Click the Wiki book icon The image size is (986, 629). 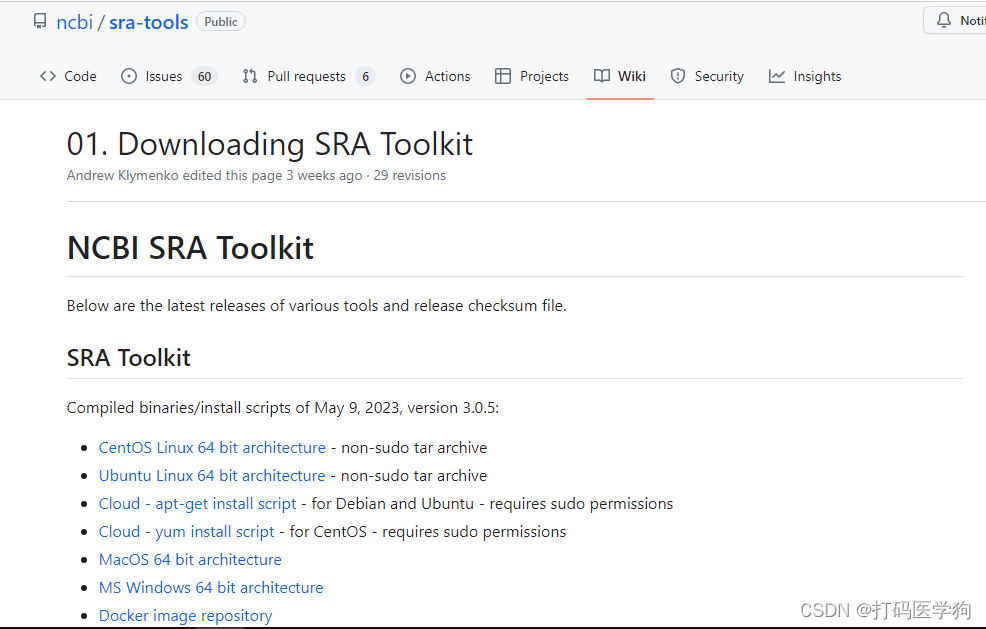point(602,76)
